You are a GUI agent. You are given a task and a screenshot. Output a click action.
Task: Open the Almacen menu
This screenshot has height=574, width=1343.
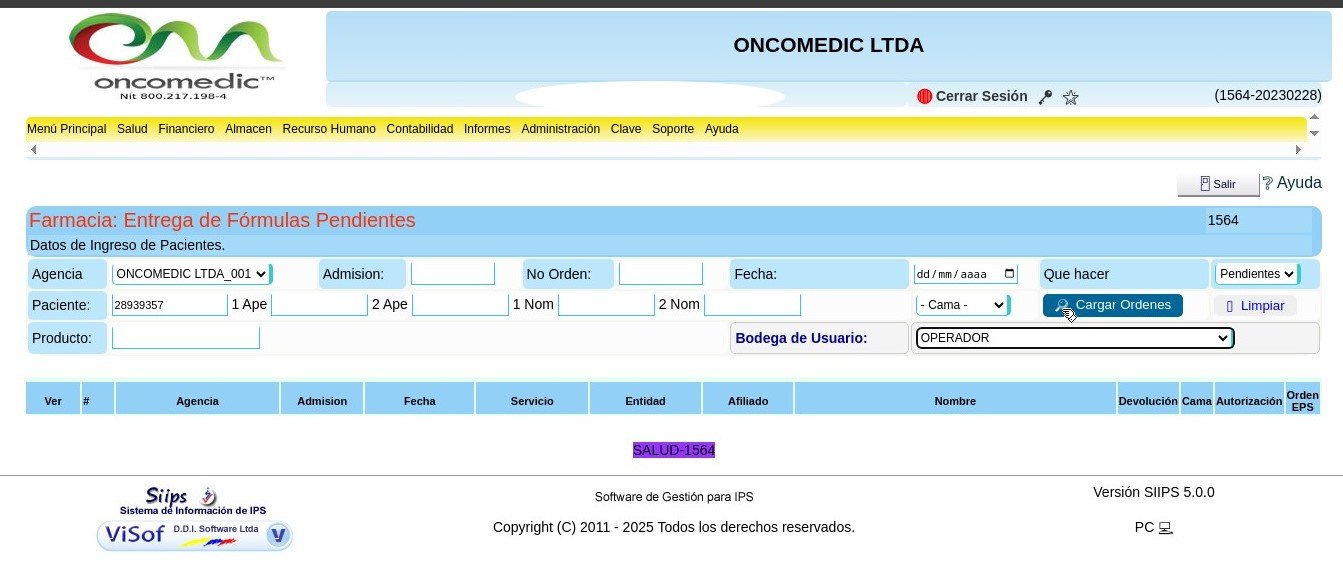pyautogui.click(x=248, y=129)
